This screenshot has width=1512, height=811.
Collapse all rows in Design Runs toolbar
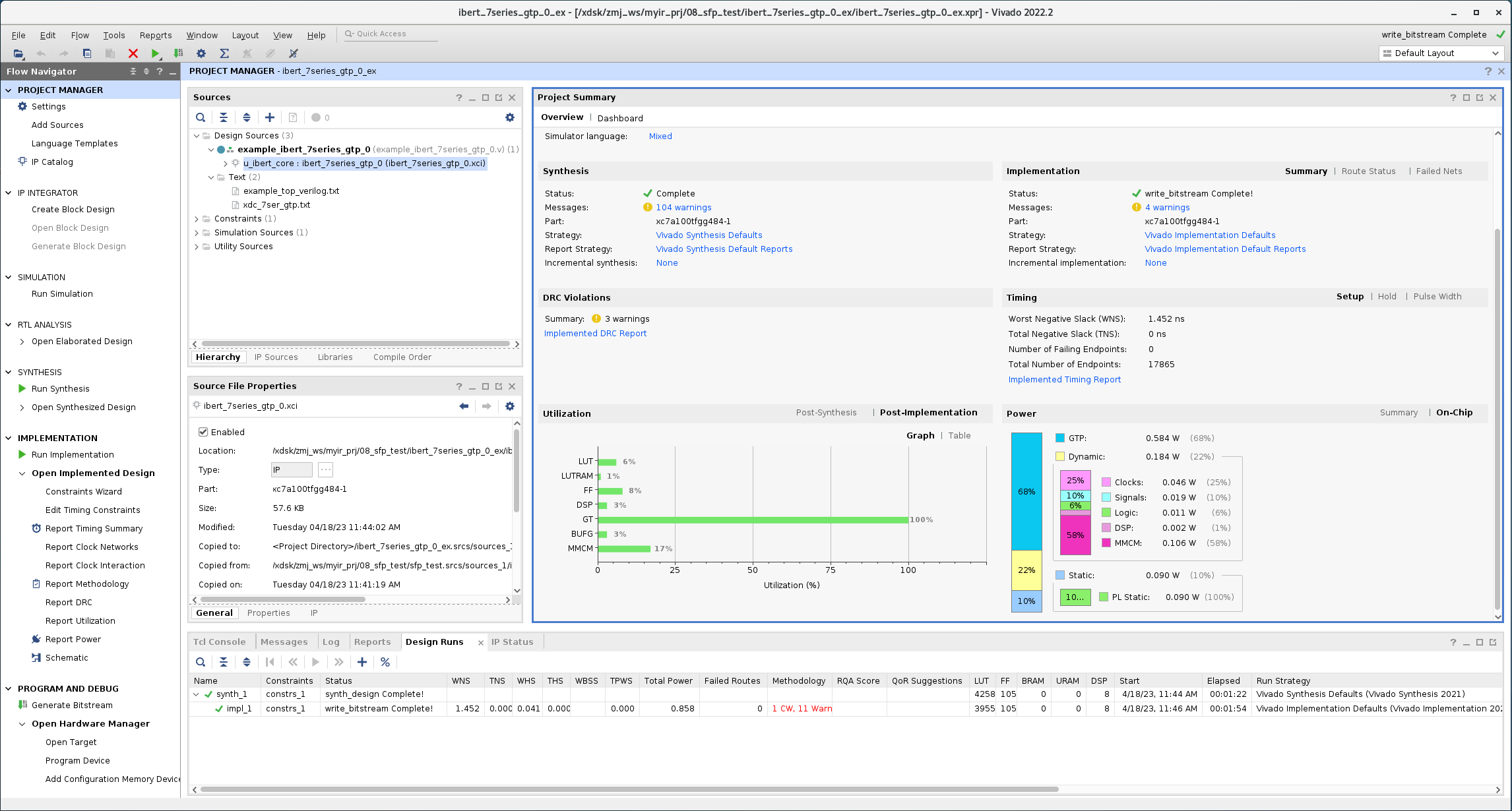click(x=224, y=662)
